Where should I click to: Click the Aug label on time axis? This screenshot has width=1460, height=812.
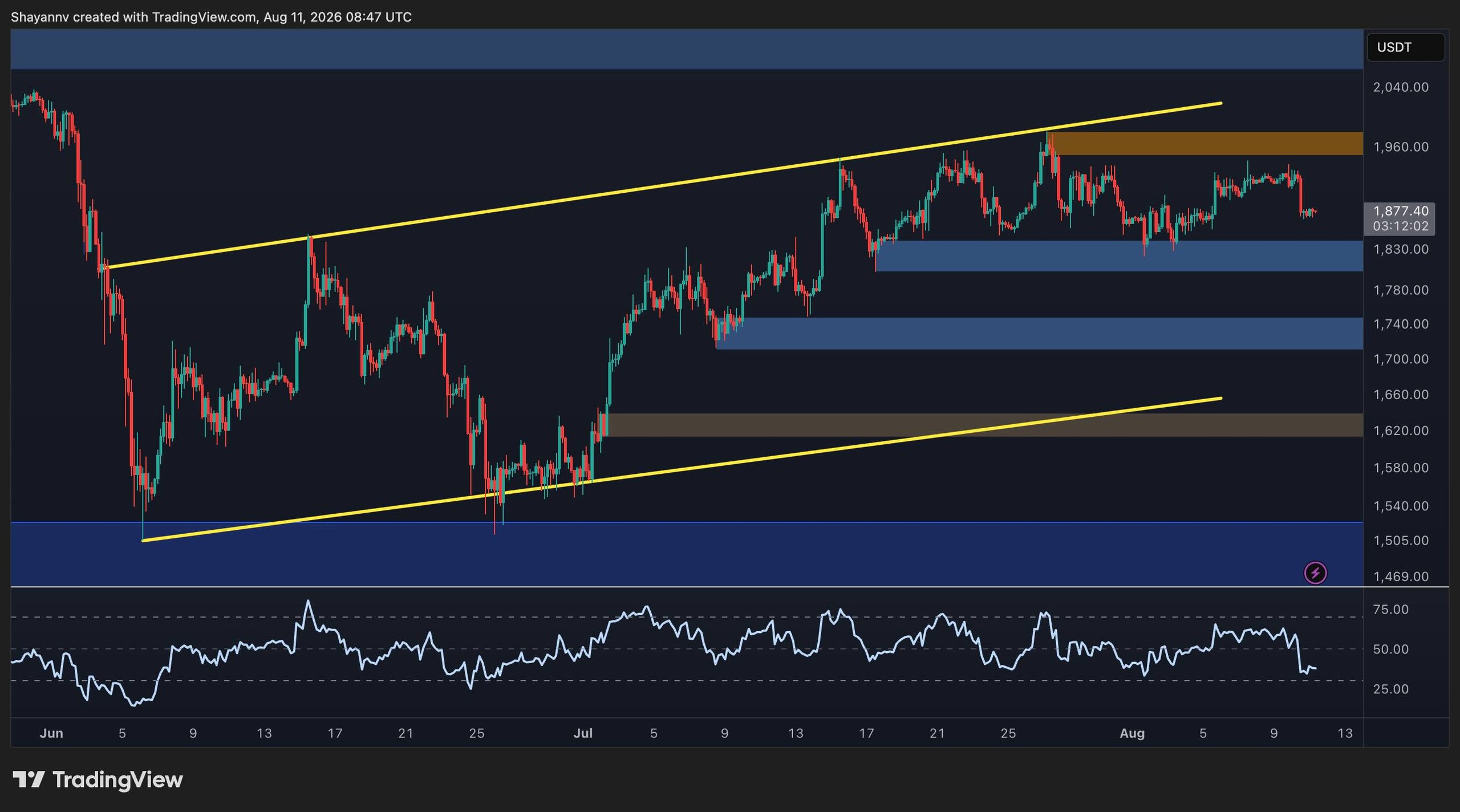point(1132,733)
